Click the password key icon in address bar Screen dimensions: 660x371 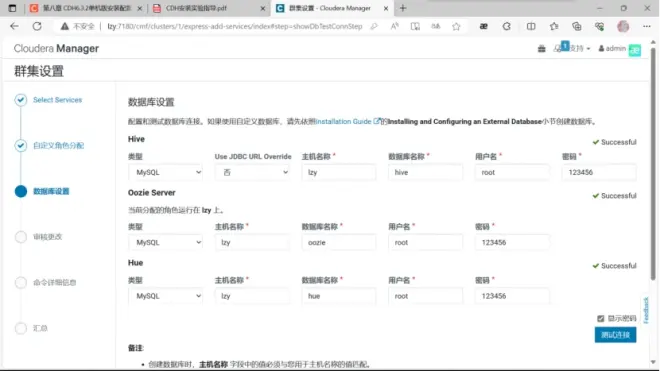pos(374,26)
